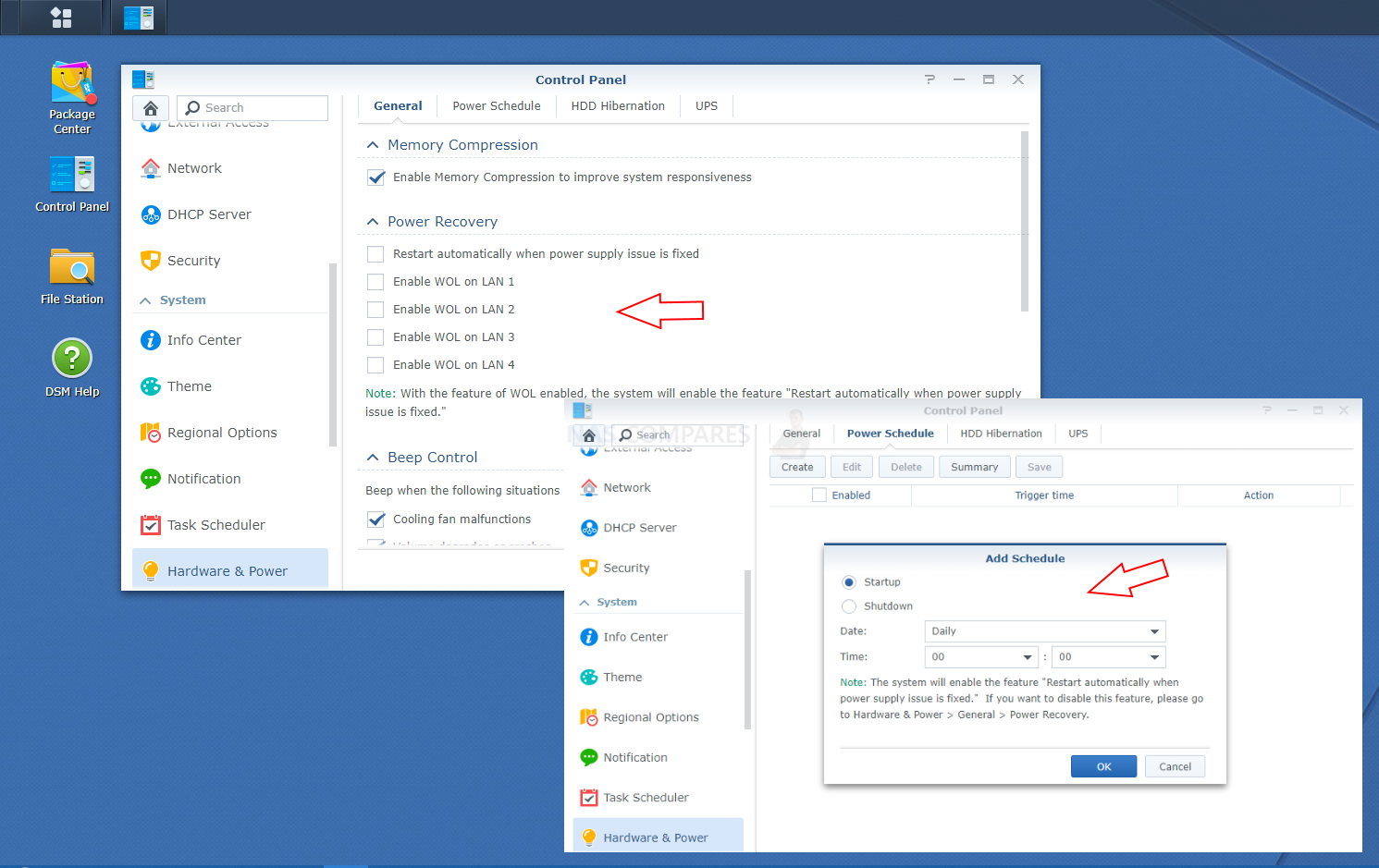The width and height of the screenshot is (1379, 868).
Task: Uncheck Enable Memory Compression checkbox
Action: tap(376, 177)
